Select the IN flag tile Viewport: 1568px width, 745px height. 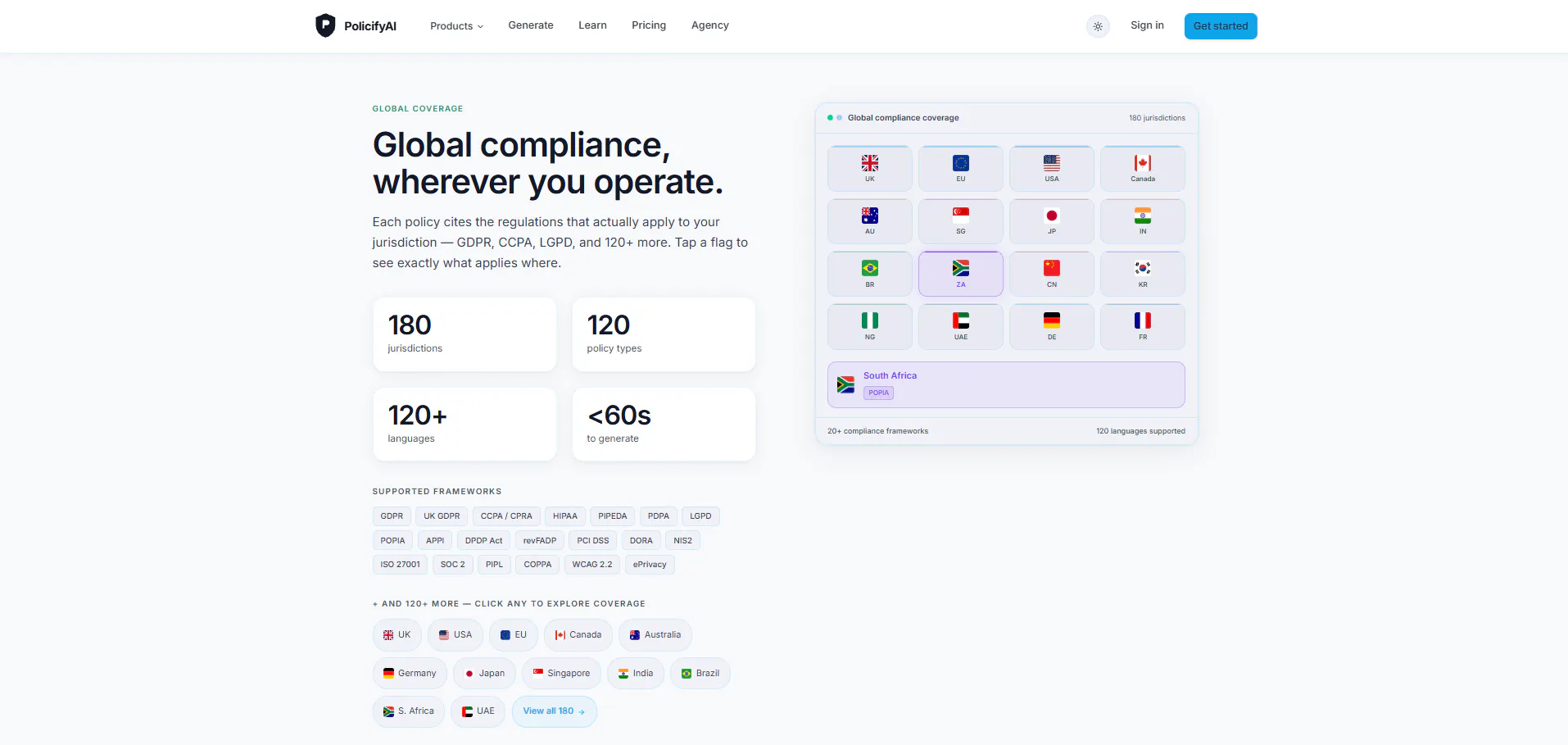[1143, 221]
